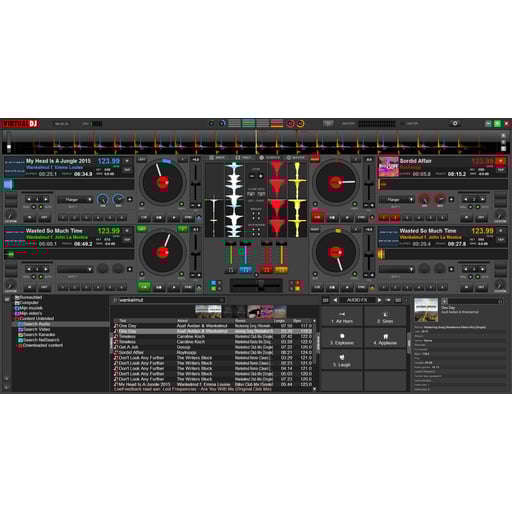
Task: Open menu arrow beside lower-right deck 123.99 BPM
Action: 500,230
